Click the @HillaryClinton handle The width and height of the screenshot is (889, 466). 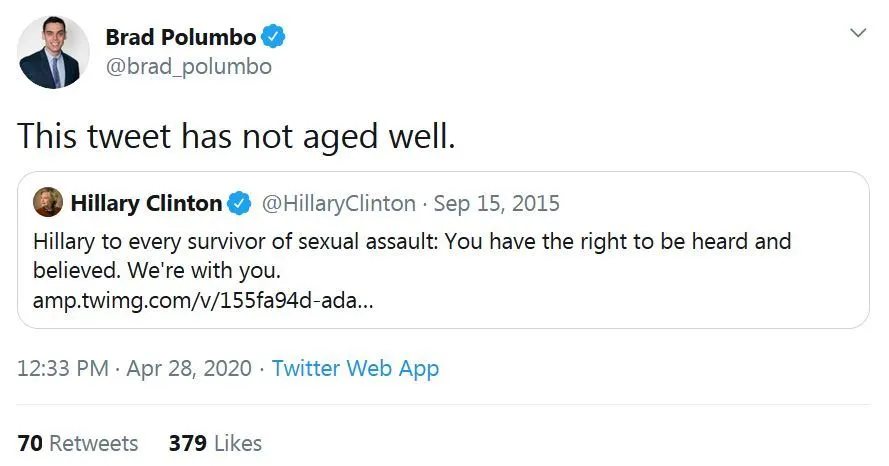(x=338, y=204)
